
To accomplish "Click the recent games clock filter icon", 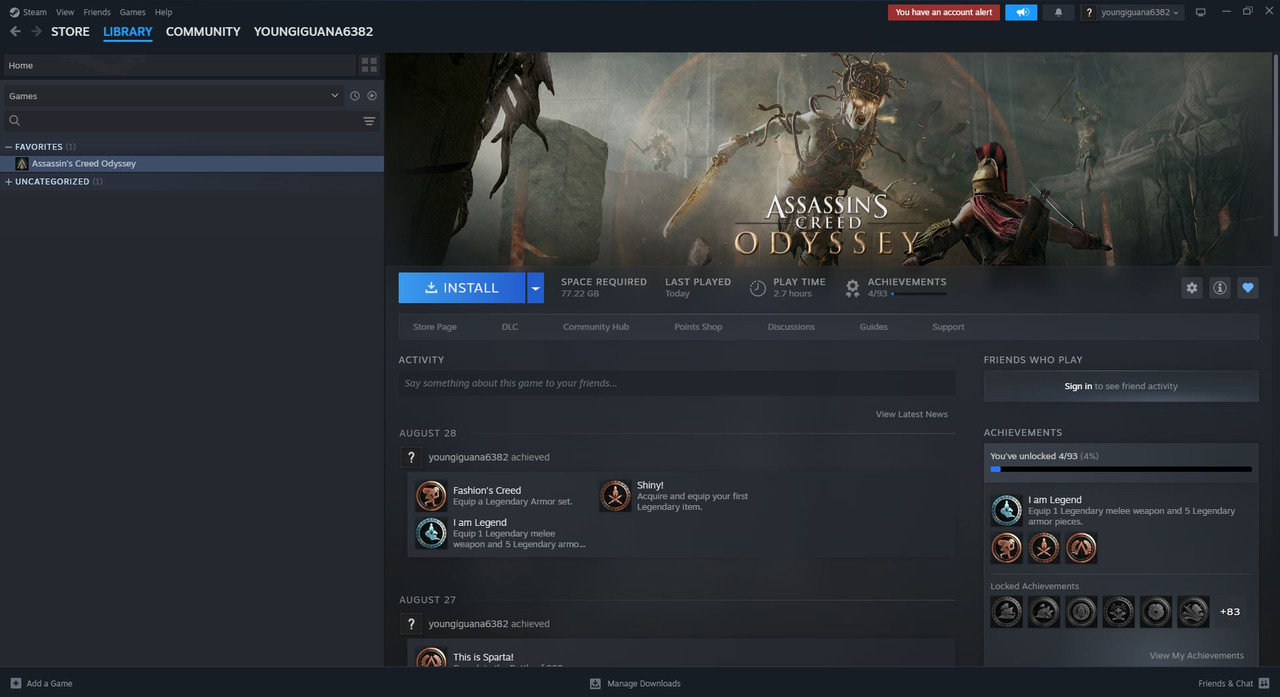I will pyautogui.click(x=354, y=96).
